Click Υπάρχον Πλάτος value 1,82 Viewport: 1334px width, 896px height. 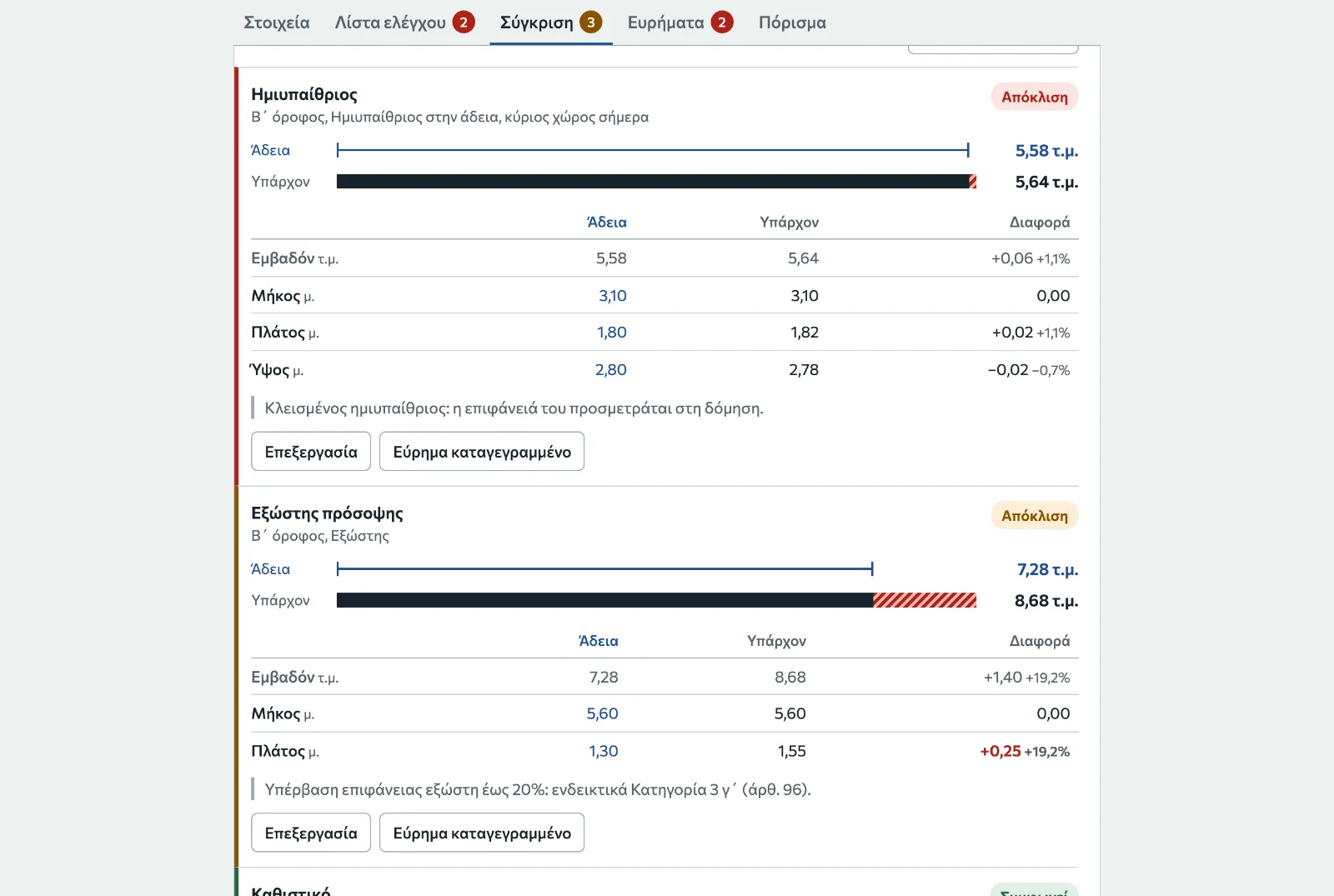pyautogui.click(x=805, y=333)
